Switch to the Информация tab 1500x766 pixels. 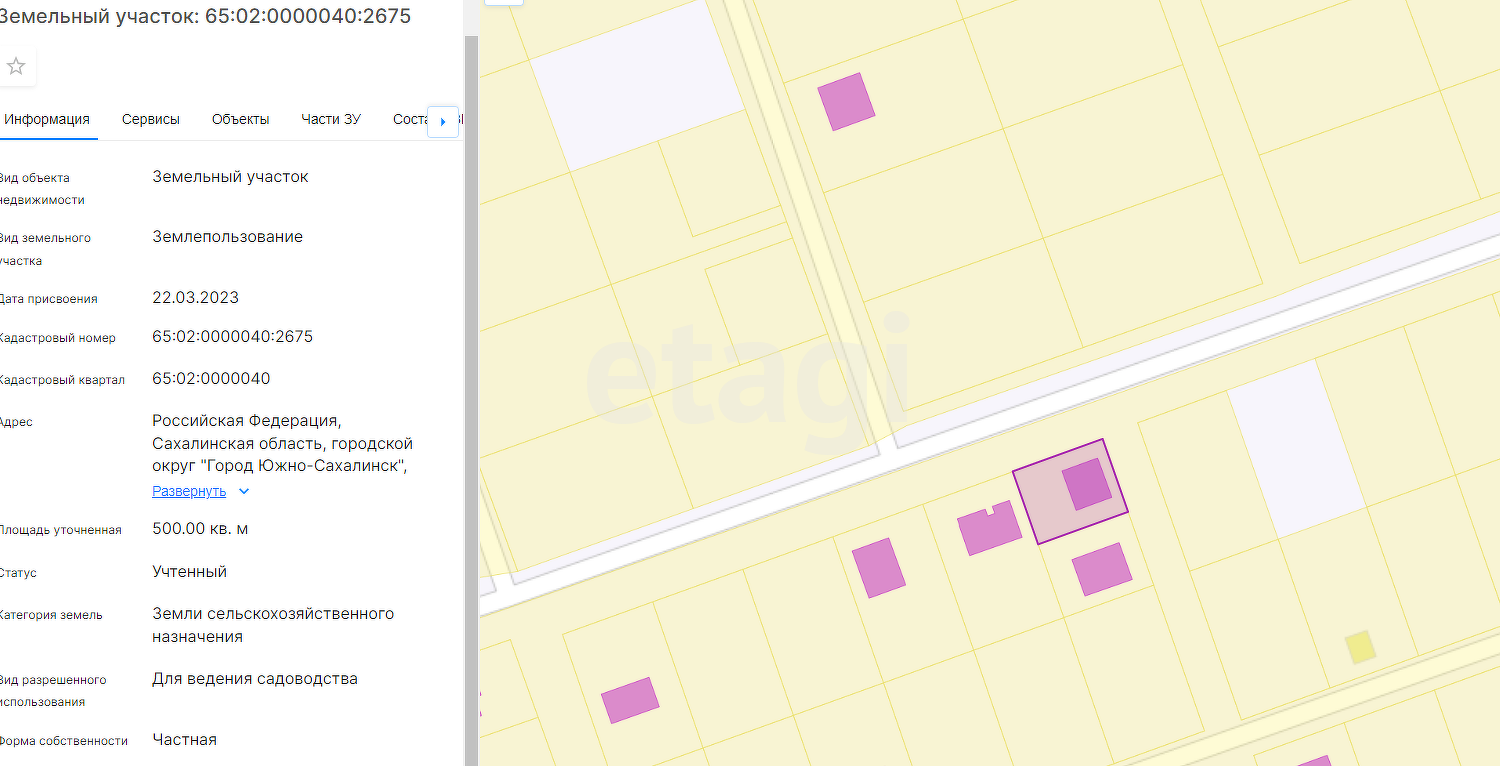pos(47,119)
